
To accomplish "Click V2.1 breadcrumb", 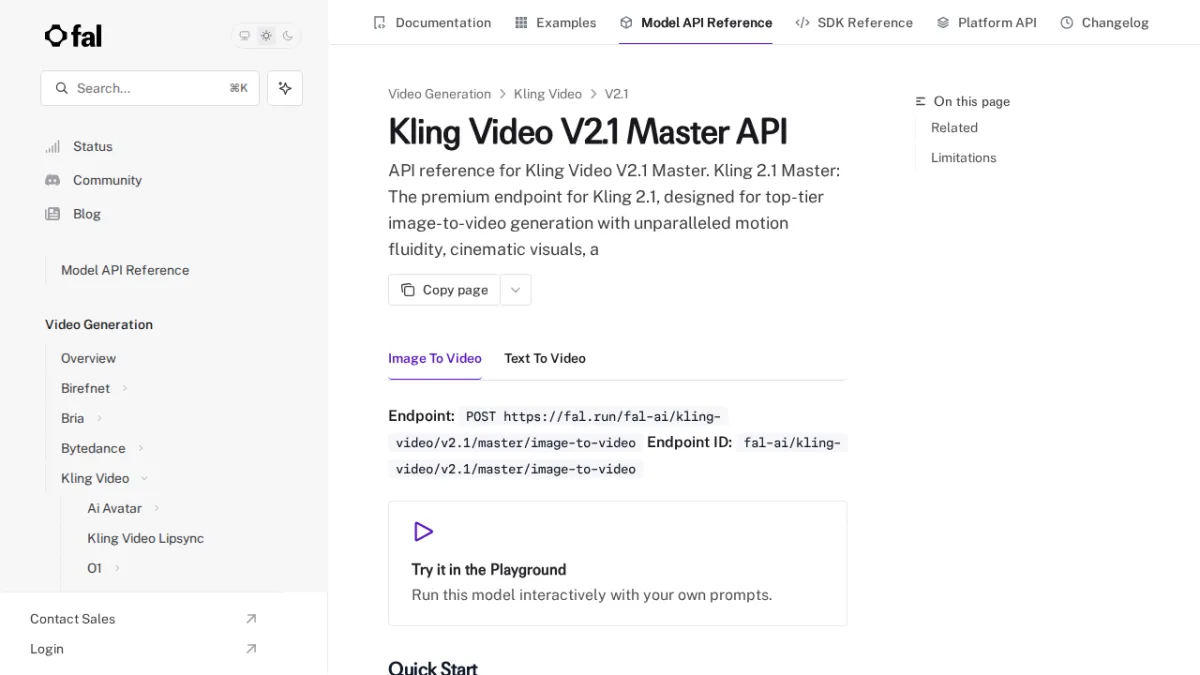I will pos(616,94).
